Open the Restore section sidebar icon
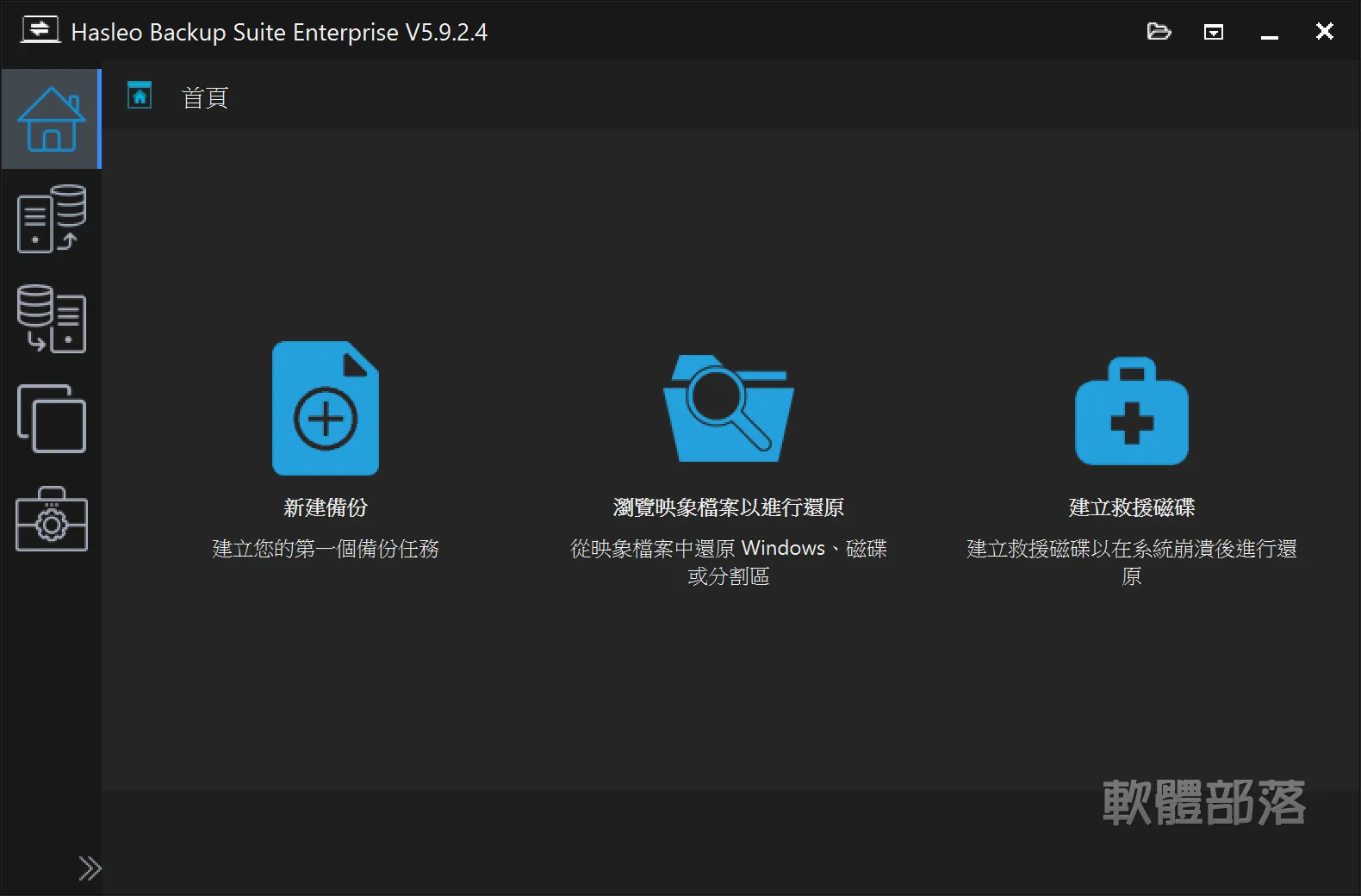This screenshot has width=1361, height=896. coord(51,319)
